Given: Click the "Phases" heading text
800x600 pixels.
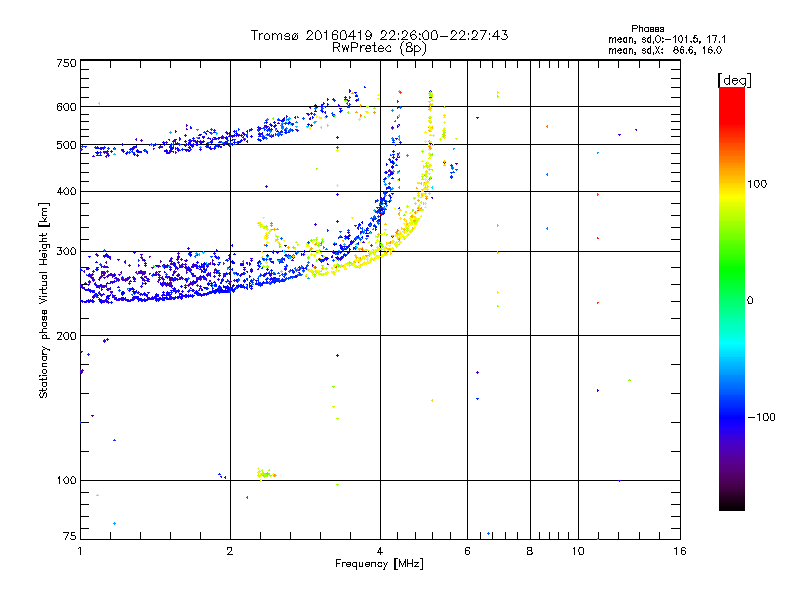Looking at the screenshot, I should 647,29.
